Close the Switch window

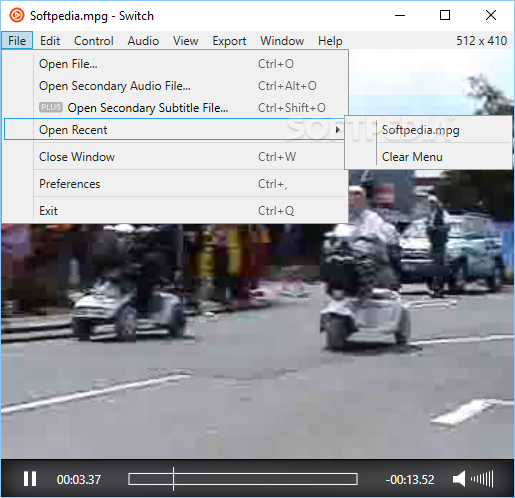click(491, 15)
